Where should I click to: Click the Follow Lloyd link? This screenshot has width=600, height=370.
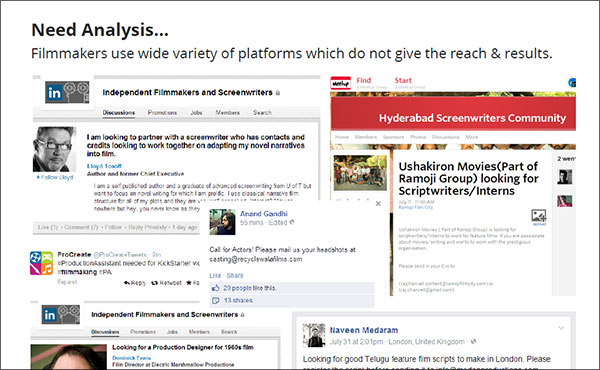(55, 177)
